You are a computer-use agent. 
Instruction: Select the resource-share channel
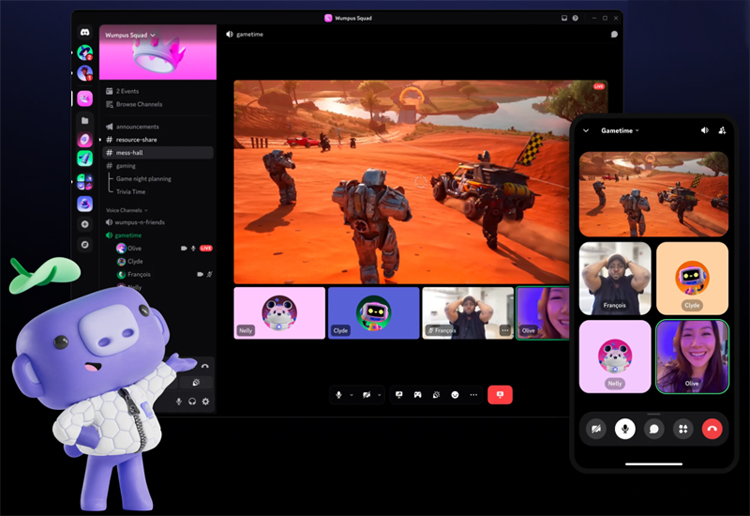coord(136,140)
